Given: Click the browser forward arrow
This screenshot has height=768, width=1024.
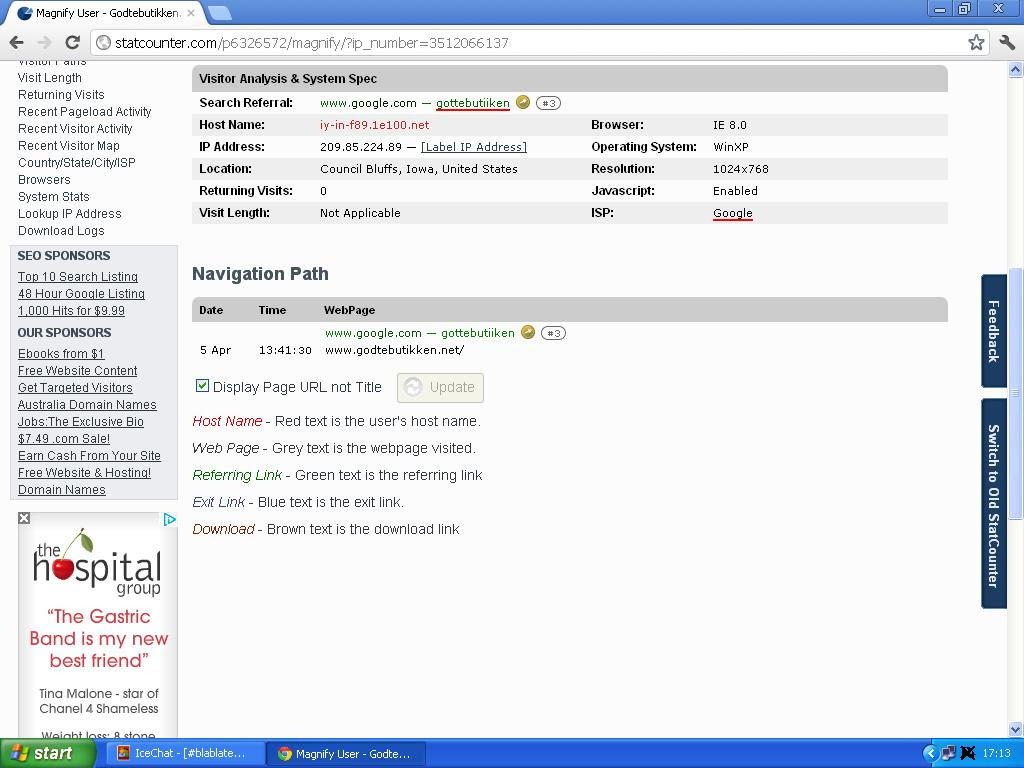Looking at the screenshot, I should coord(44,43).
